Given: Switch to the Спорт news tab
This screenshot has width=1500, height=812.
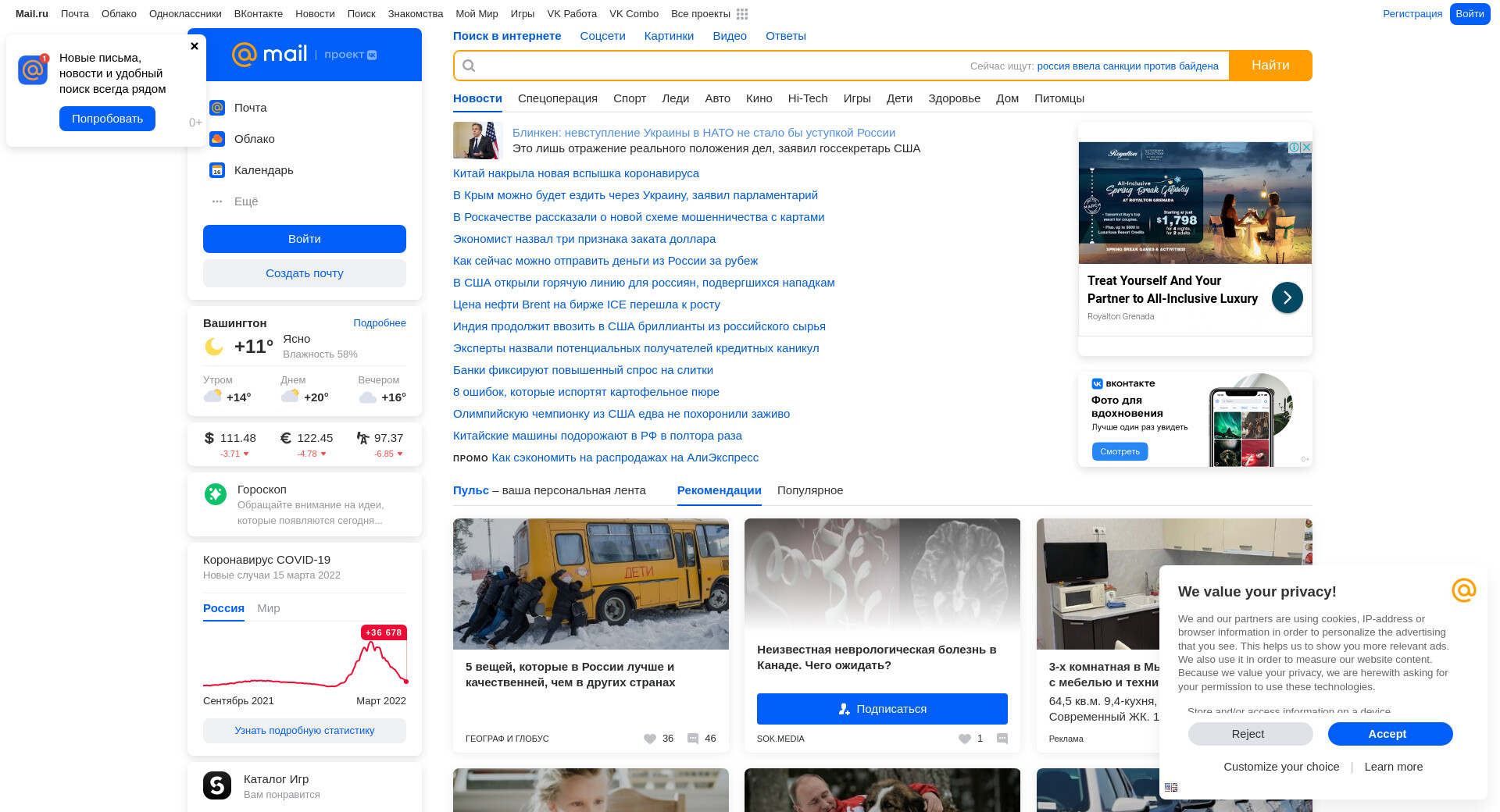Looking at the screenshot, I should [x=629, y=98].
